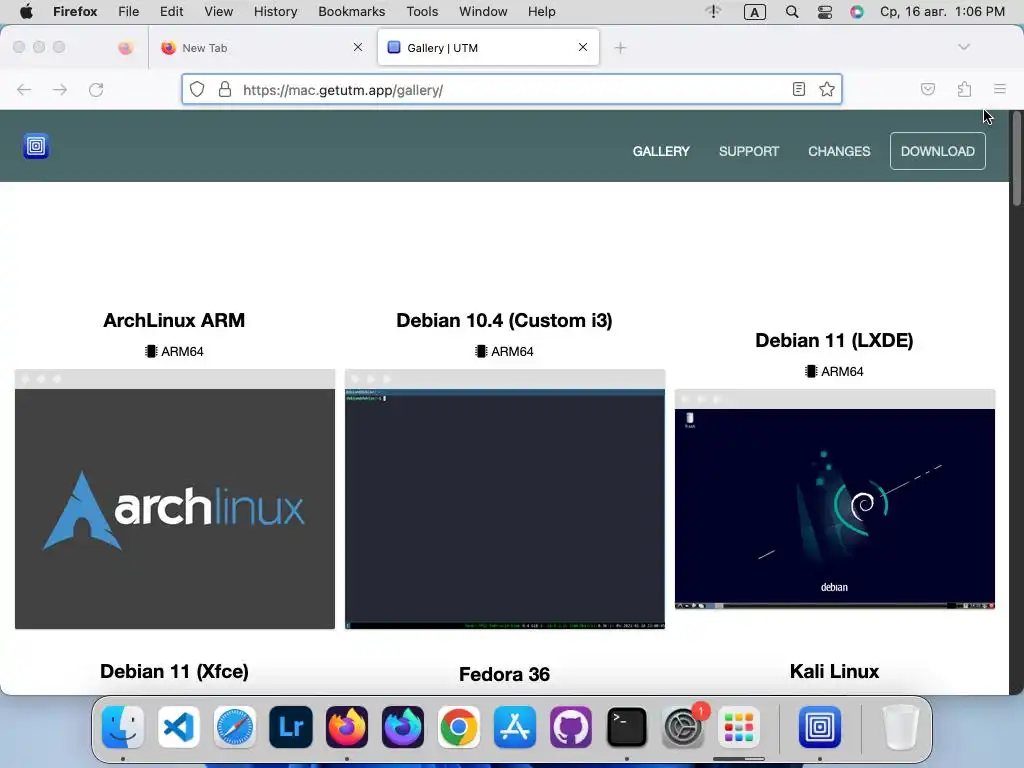The width and height of the screenshot is (1024, 768).
Task: Click the UTM logo in site header
Action: pyautogui.click(x=36, y=146)
